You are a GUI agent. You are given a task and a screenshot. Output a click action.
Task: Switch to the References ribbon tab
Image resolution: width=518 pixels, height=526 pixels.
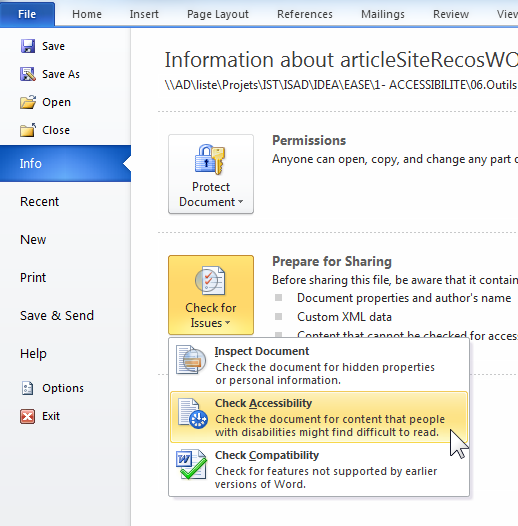point(305,14)
